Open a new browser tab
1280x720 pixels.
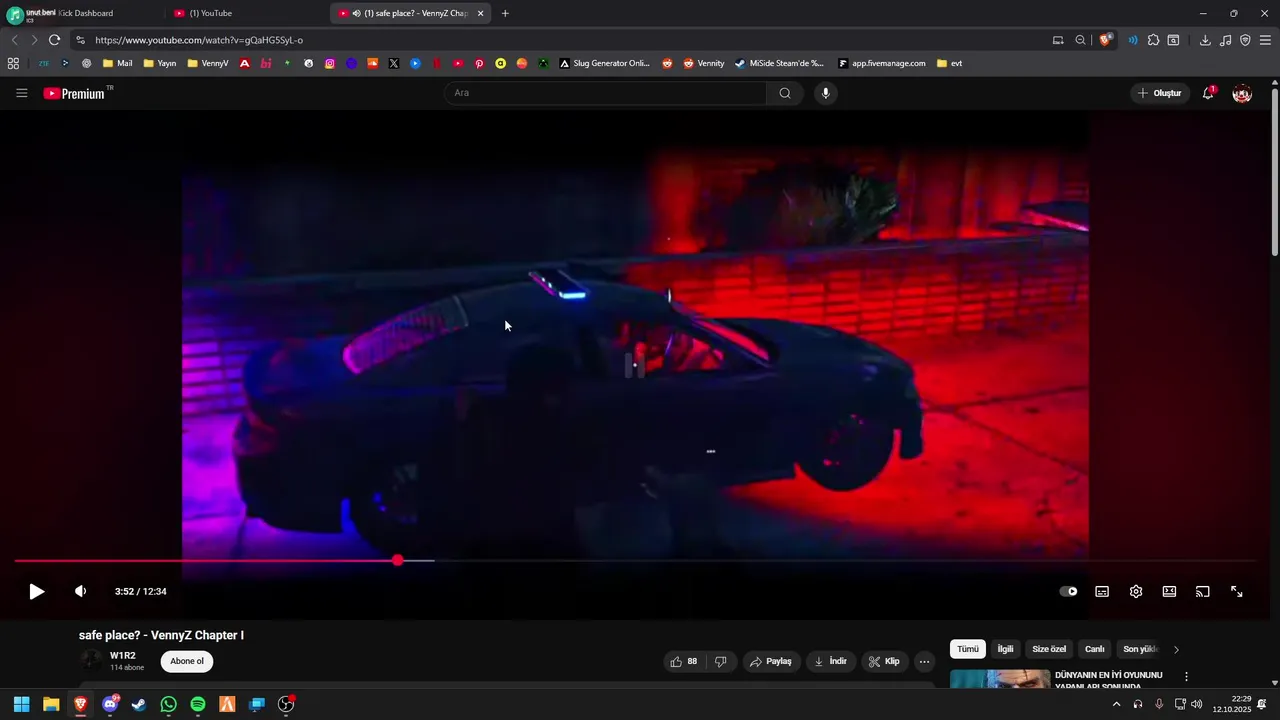pos(505,13)
